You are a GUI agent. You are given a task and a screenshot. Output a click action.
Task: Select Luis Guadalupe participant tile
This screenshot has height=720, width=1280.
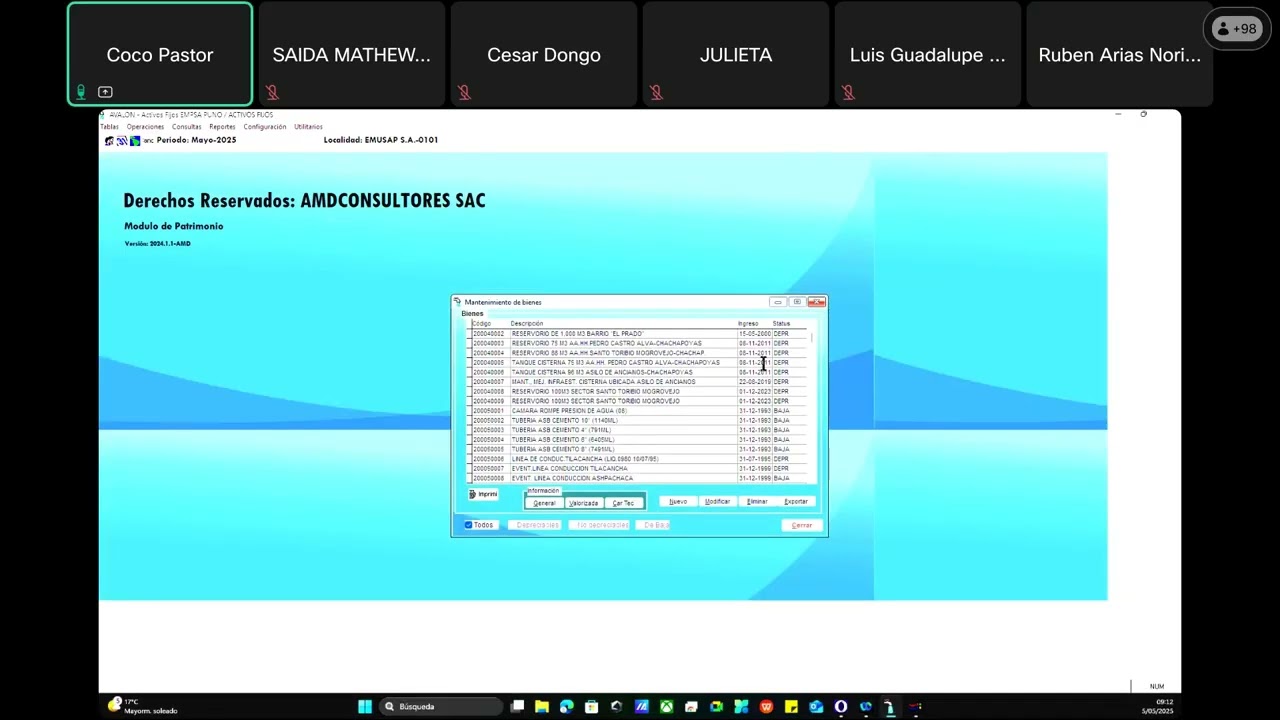click(x=928, y=54)
